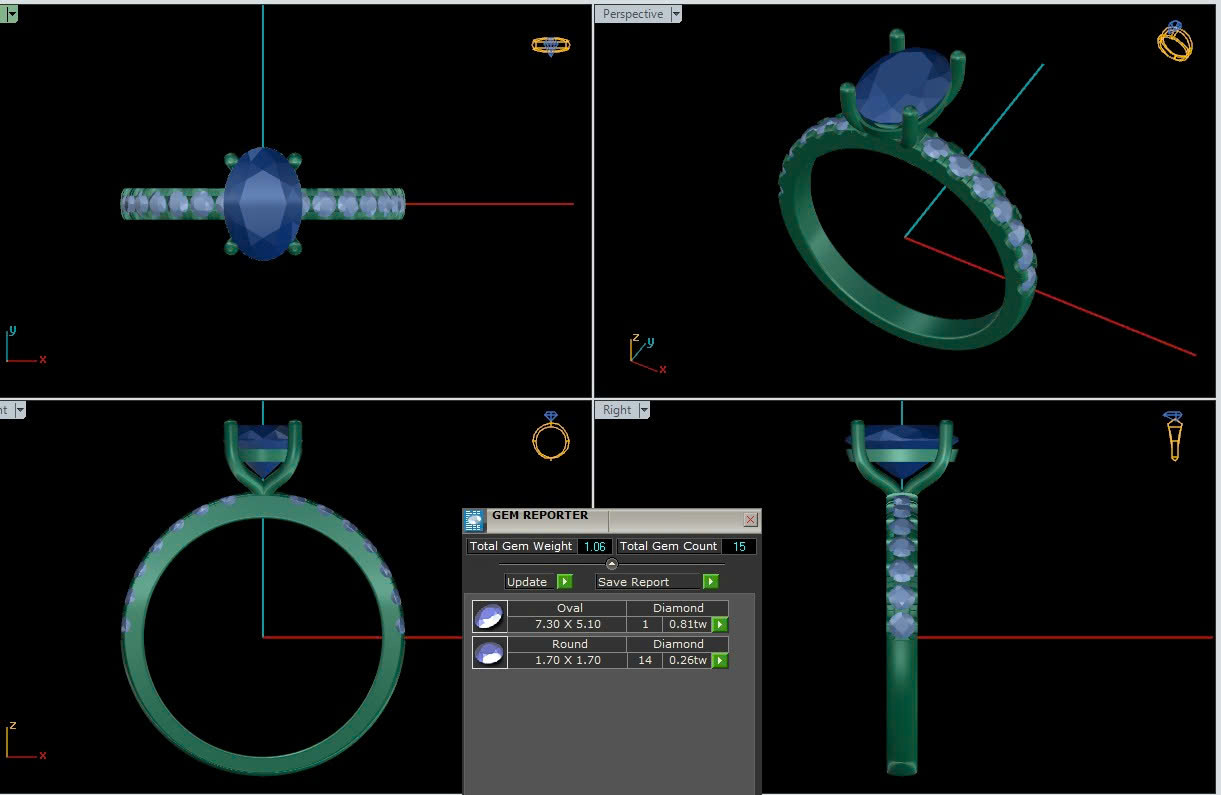
Task: Click green arrow on the 0.26tw round row
Action: tap(719, 661)
